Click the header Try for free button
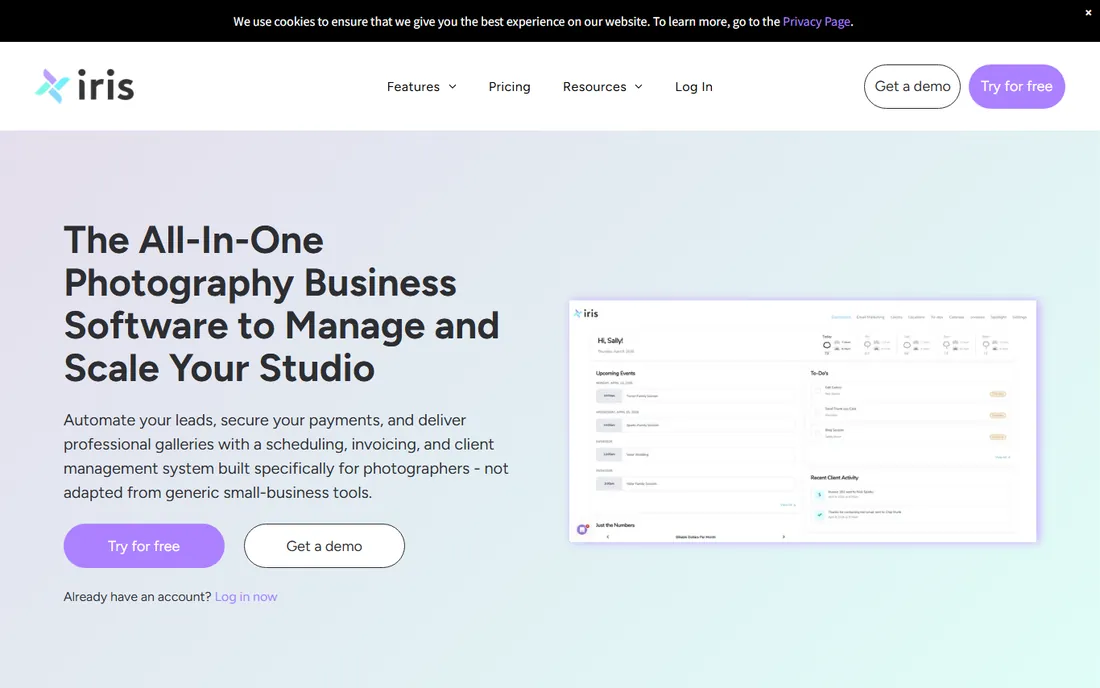1100x688 pixels. pos(1017,86)
